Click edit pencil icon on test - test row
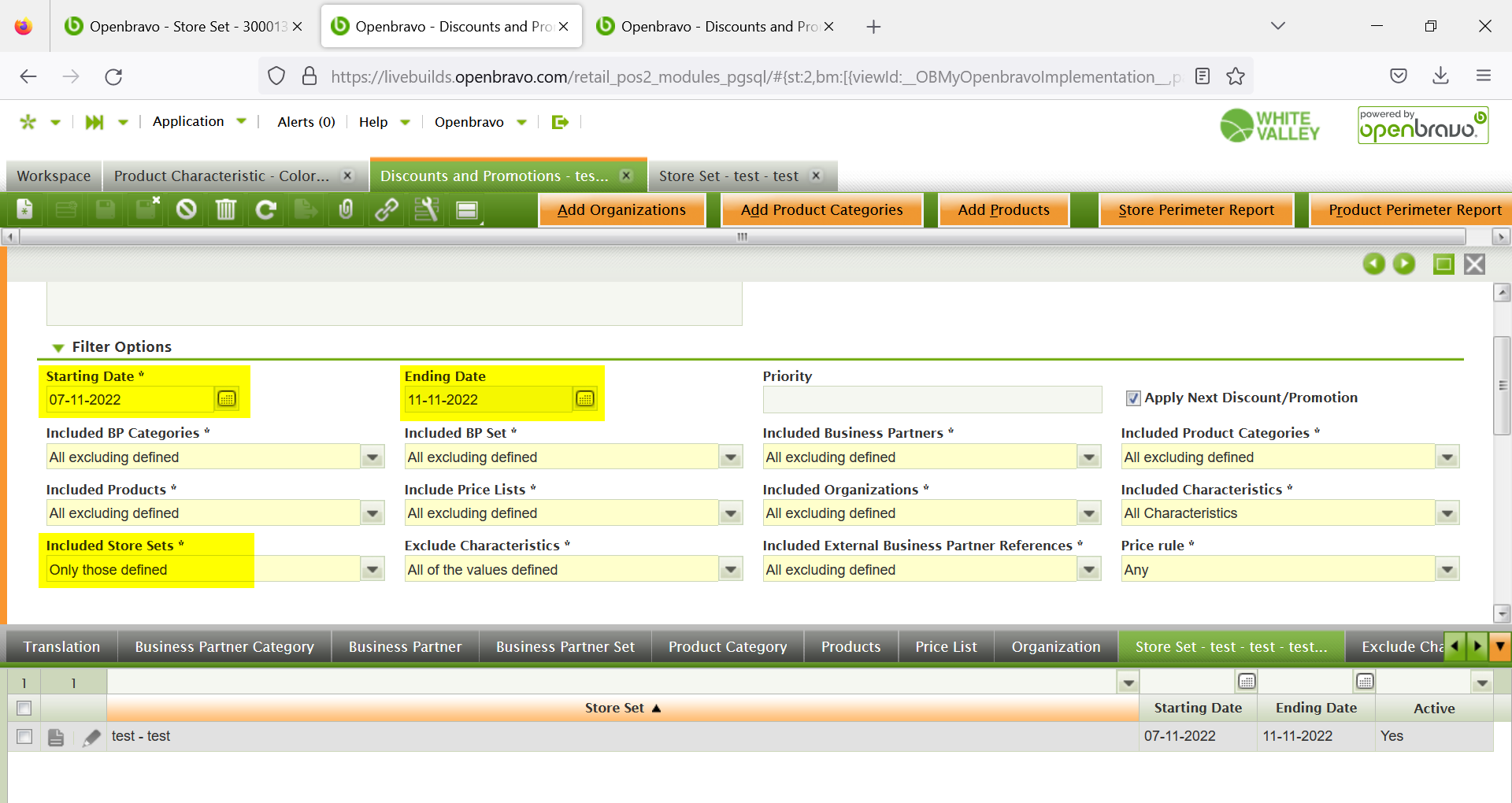 92,737
